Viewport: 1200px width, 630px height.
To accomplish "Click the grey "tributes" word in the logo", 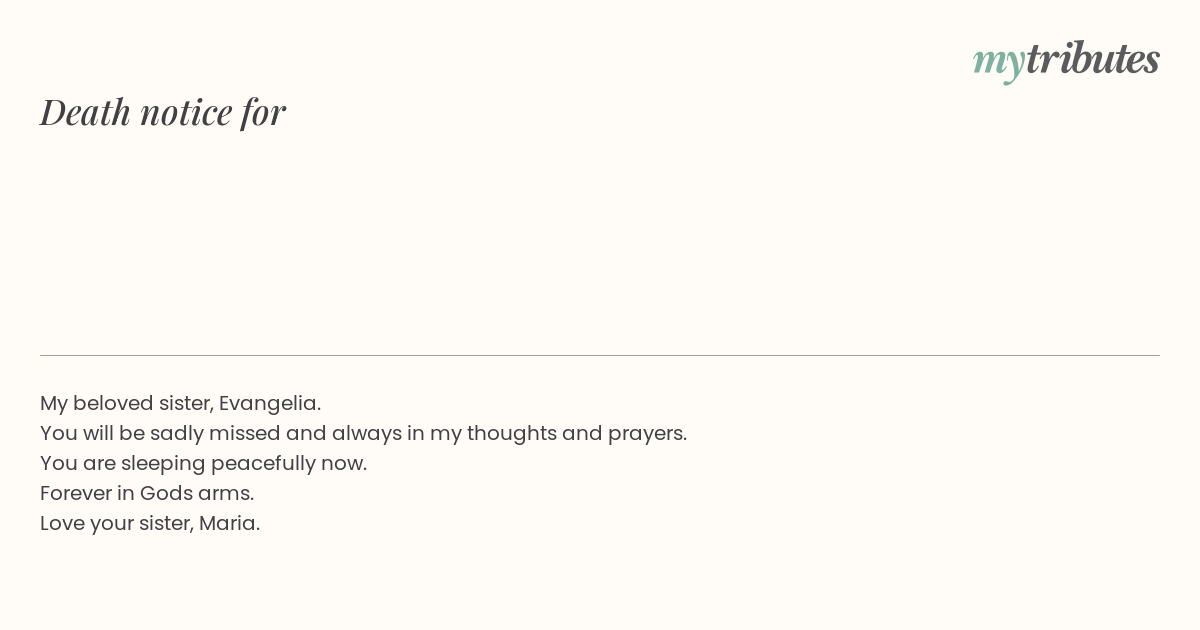I will 1093,58.
